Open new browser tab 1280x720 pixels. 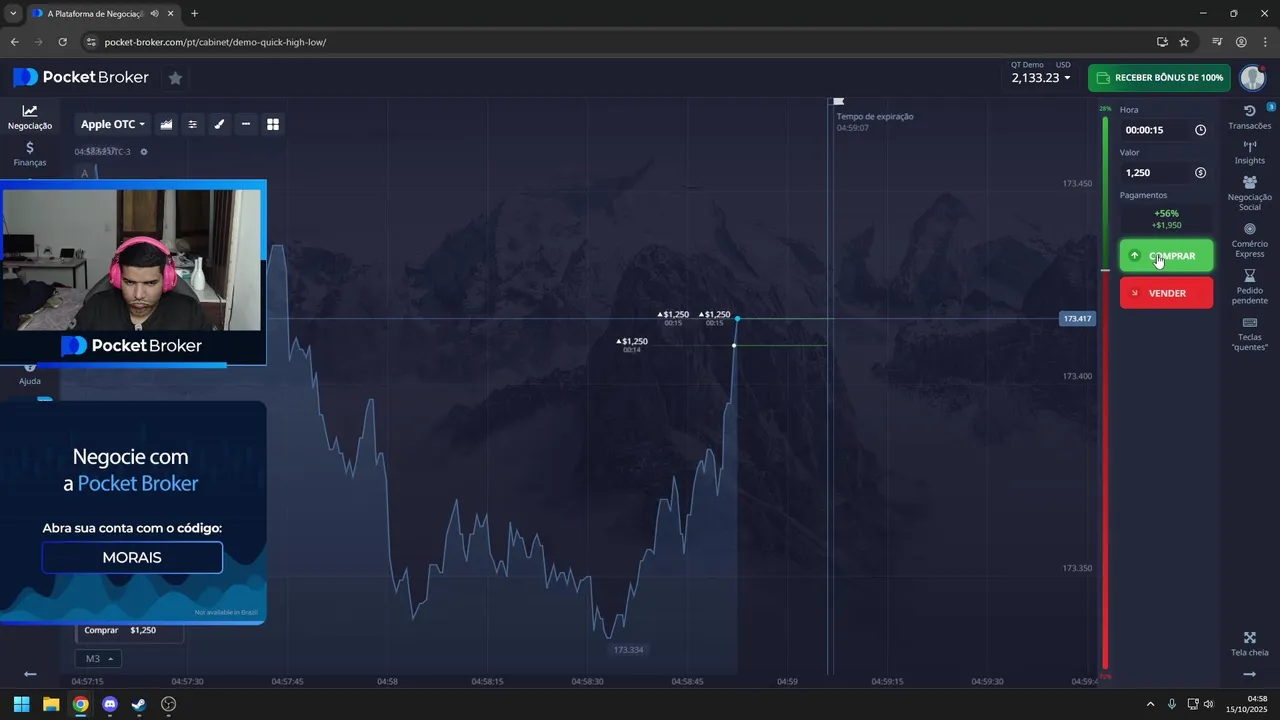(x=194, y=14)
